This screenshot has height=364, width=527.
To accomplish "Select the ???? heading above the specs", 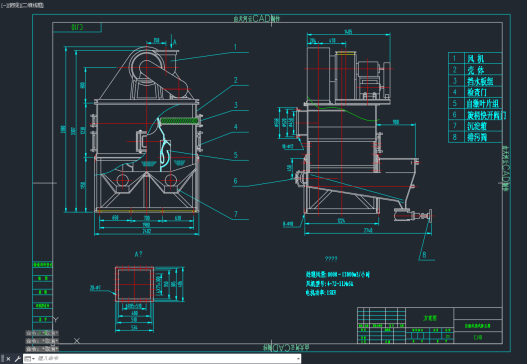I will point(331,259).
